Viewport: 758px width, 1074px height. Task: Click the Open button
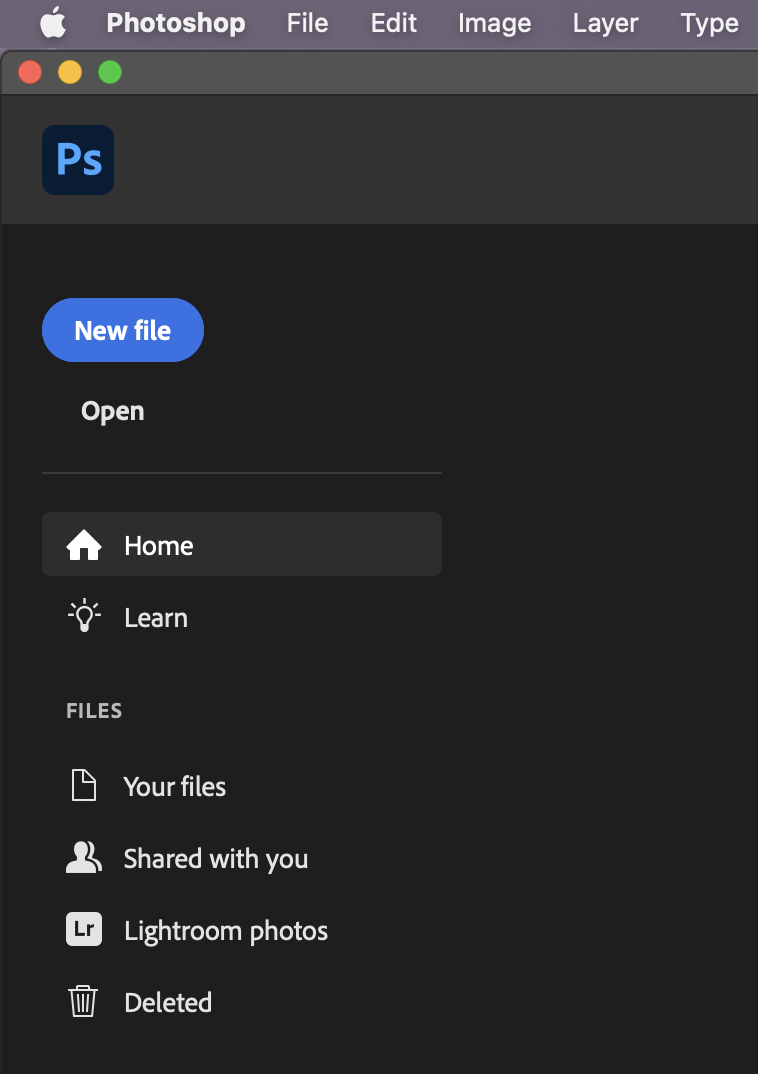(113, 411)
